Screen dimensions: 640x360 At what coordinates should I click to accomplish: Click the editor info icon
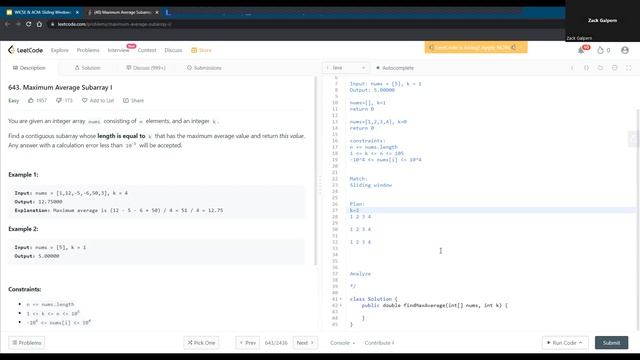pyautogui.click(x=572, y=68)
